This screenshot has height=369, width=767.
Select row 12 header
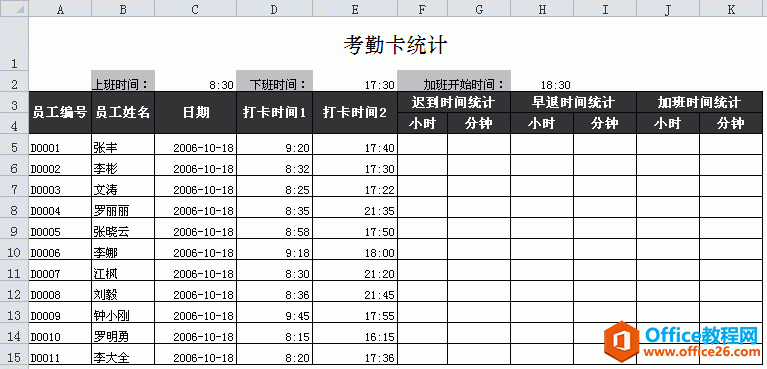click(x=14, y=292)
